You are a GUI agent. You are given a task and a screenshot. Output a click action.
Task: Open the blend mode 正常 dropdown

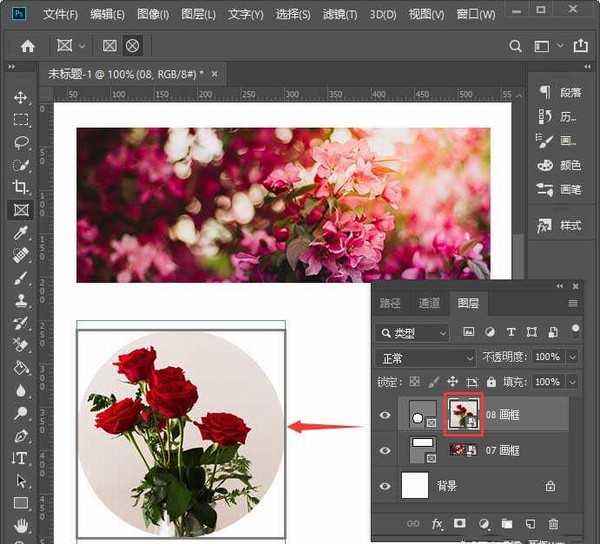pos(426,357)
